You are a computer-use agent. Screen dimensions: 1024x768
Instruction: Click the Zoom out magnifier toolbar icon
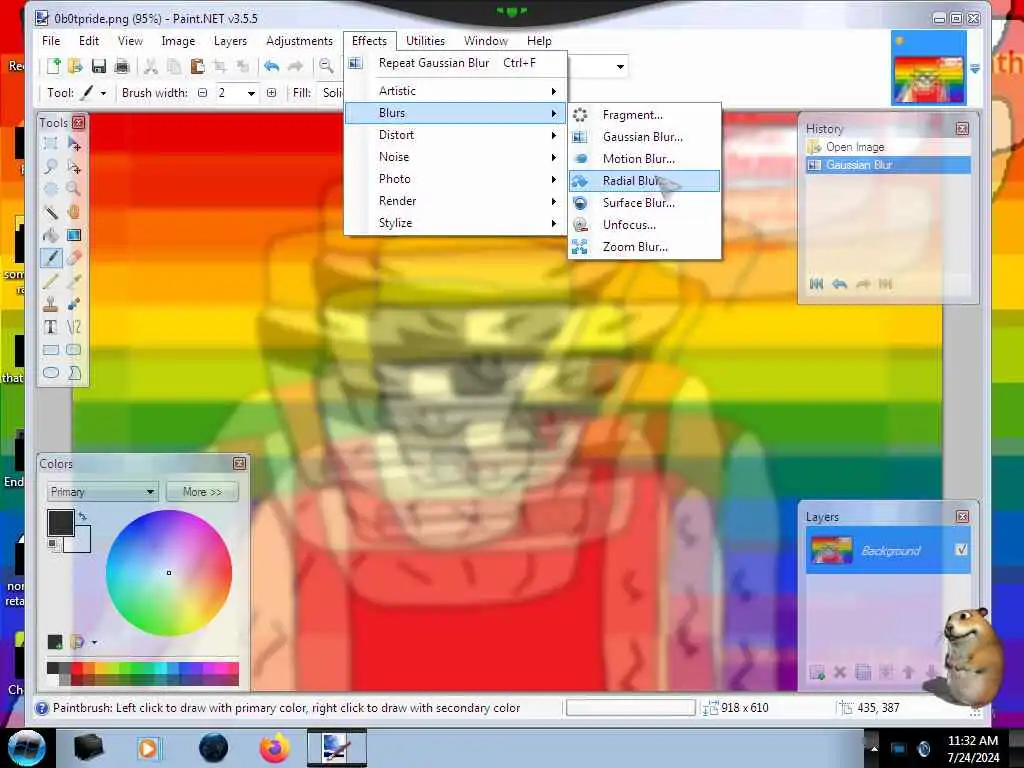(326, 66)
